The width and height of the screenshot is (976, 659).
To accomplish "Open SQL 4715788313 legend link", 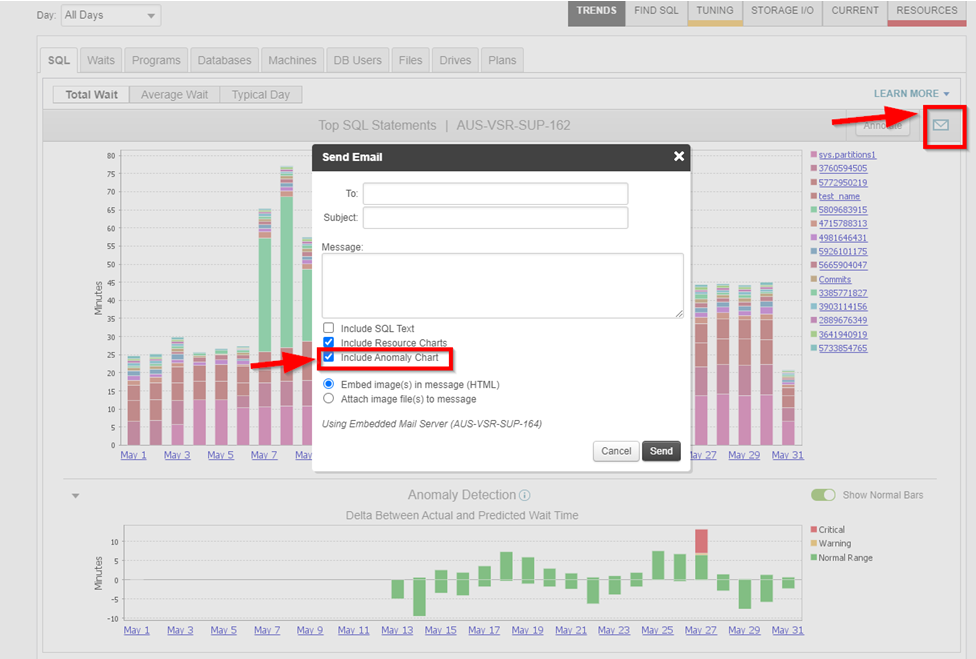I will click(x=843, y=223).
